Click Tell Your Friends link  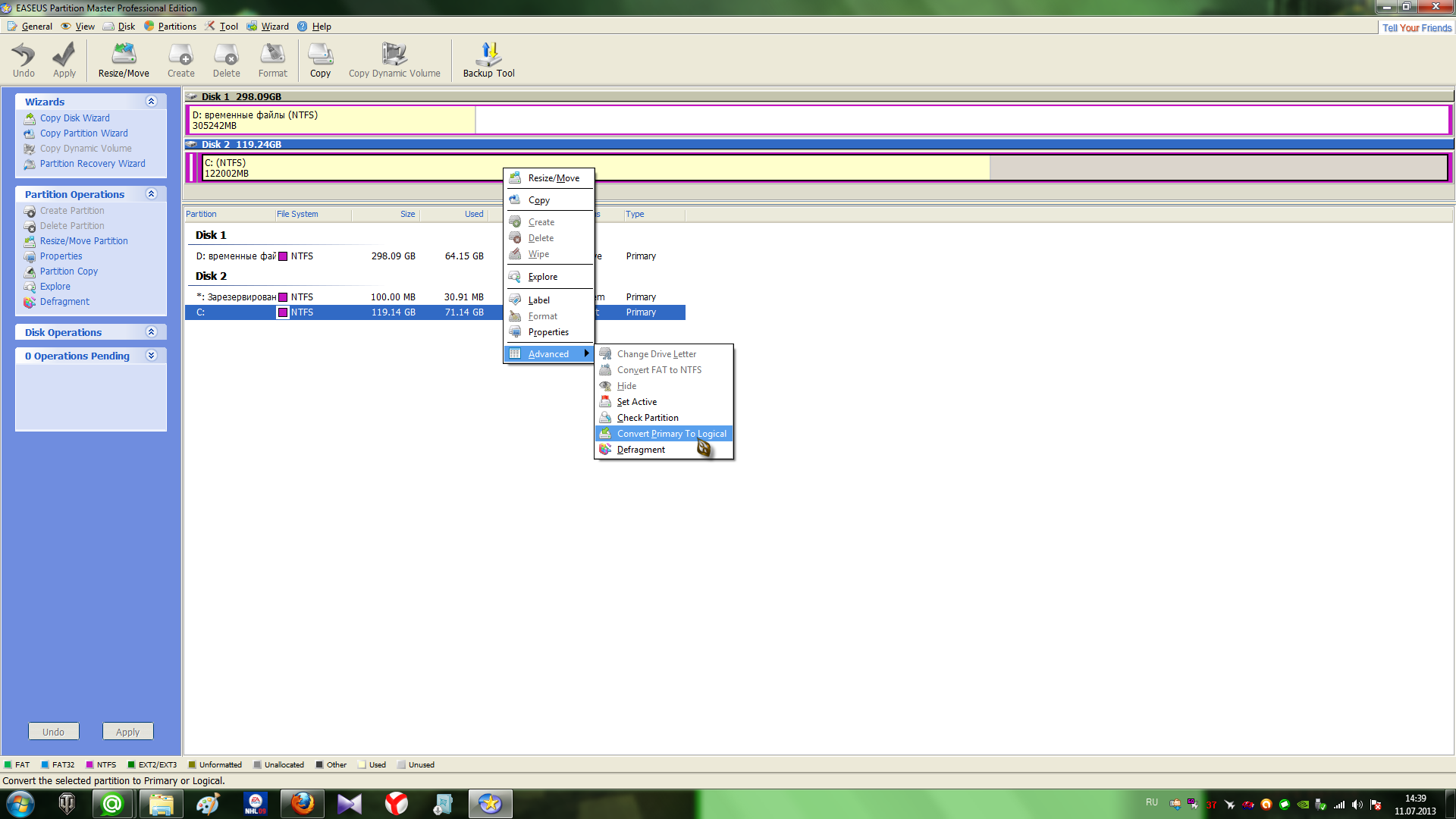[1417, 28]
